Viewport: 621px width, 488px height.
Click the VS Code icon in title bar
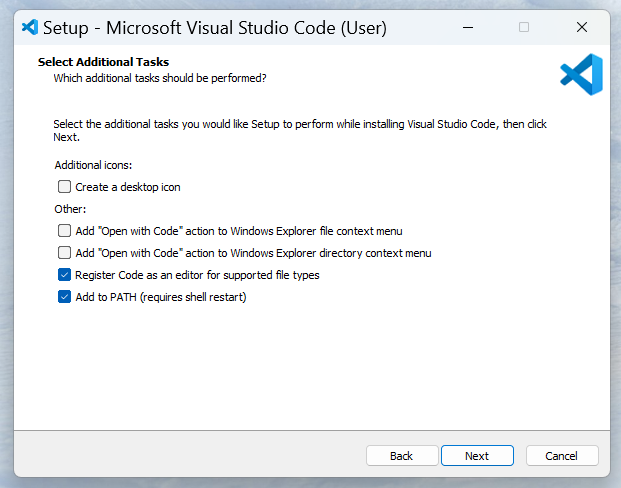click(x=30, y=27)
